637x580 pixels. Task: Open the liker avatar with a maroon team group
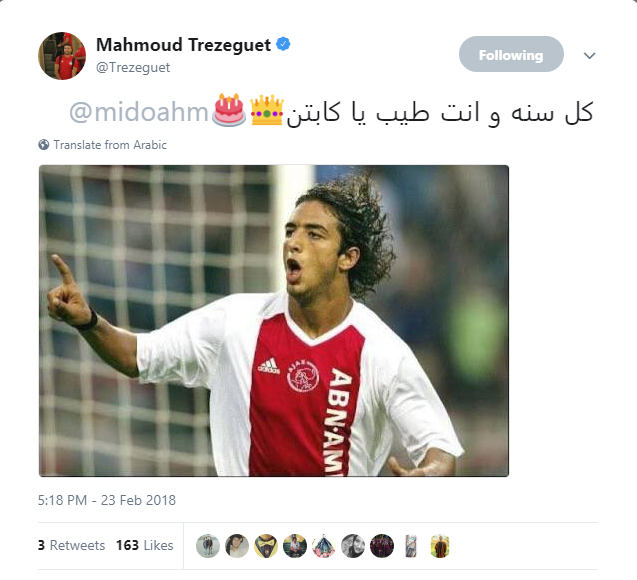382,545
